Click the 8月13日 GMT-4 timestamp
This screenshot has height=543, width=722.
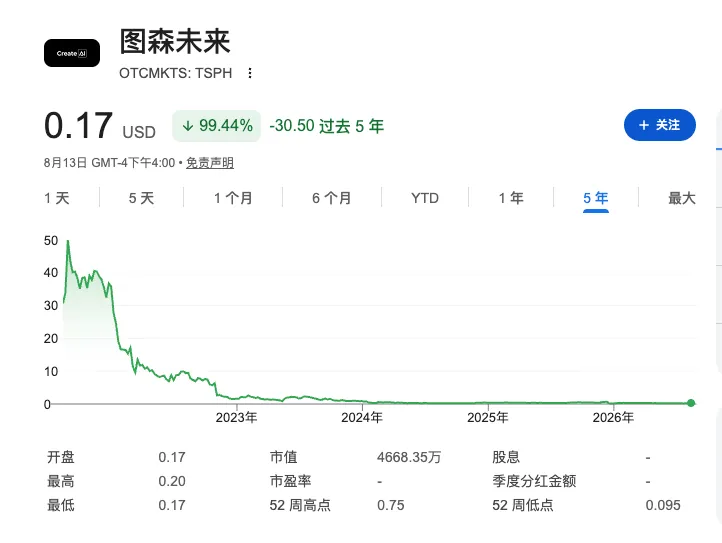109,163
